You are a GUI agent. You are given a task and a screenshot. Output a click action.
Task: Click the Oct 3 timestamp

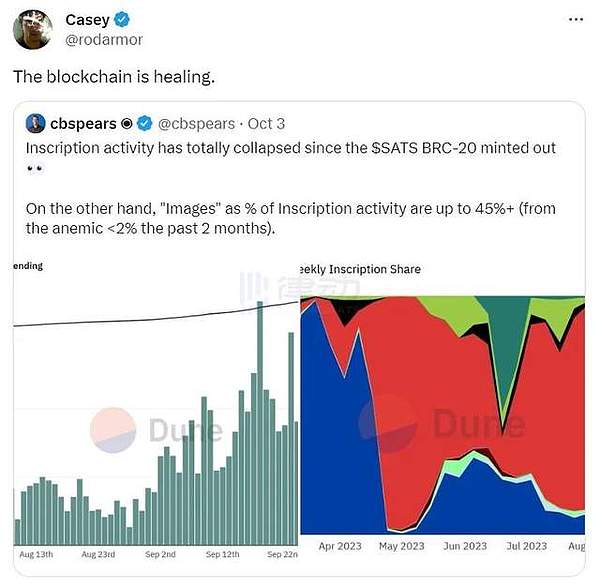(x=265, y=124)
